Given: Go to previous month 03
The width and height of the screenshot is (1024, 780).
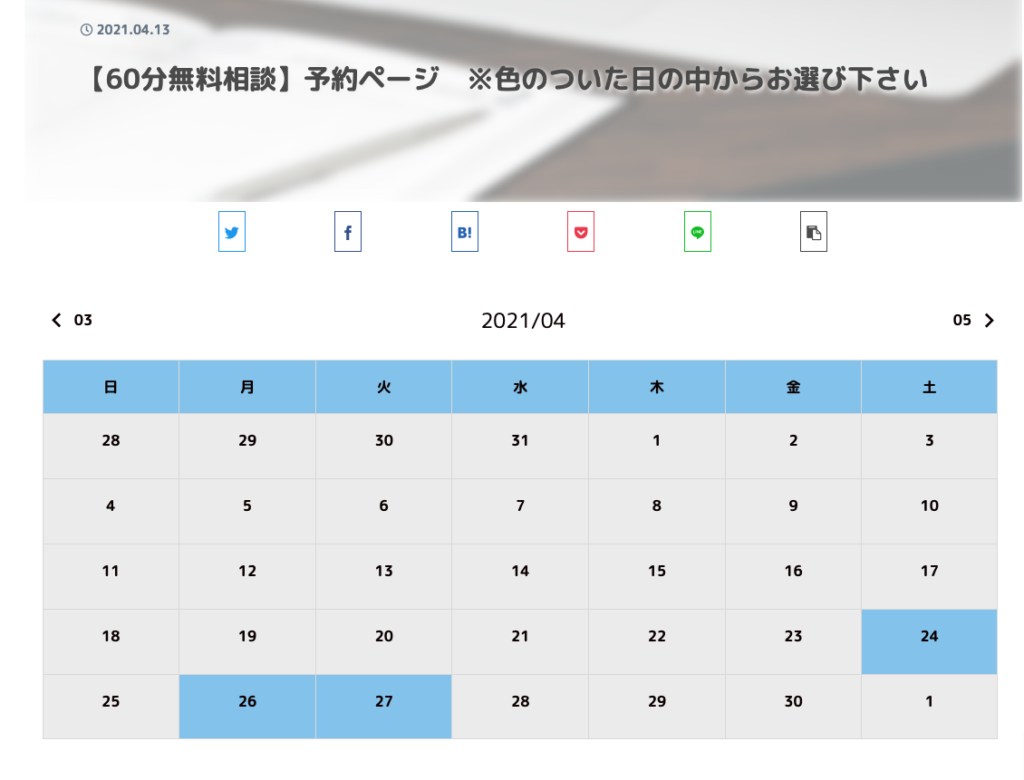Looking at the screenshot, I should 72,320.
